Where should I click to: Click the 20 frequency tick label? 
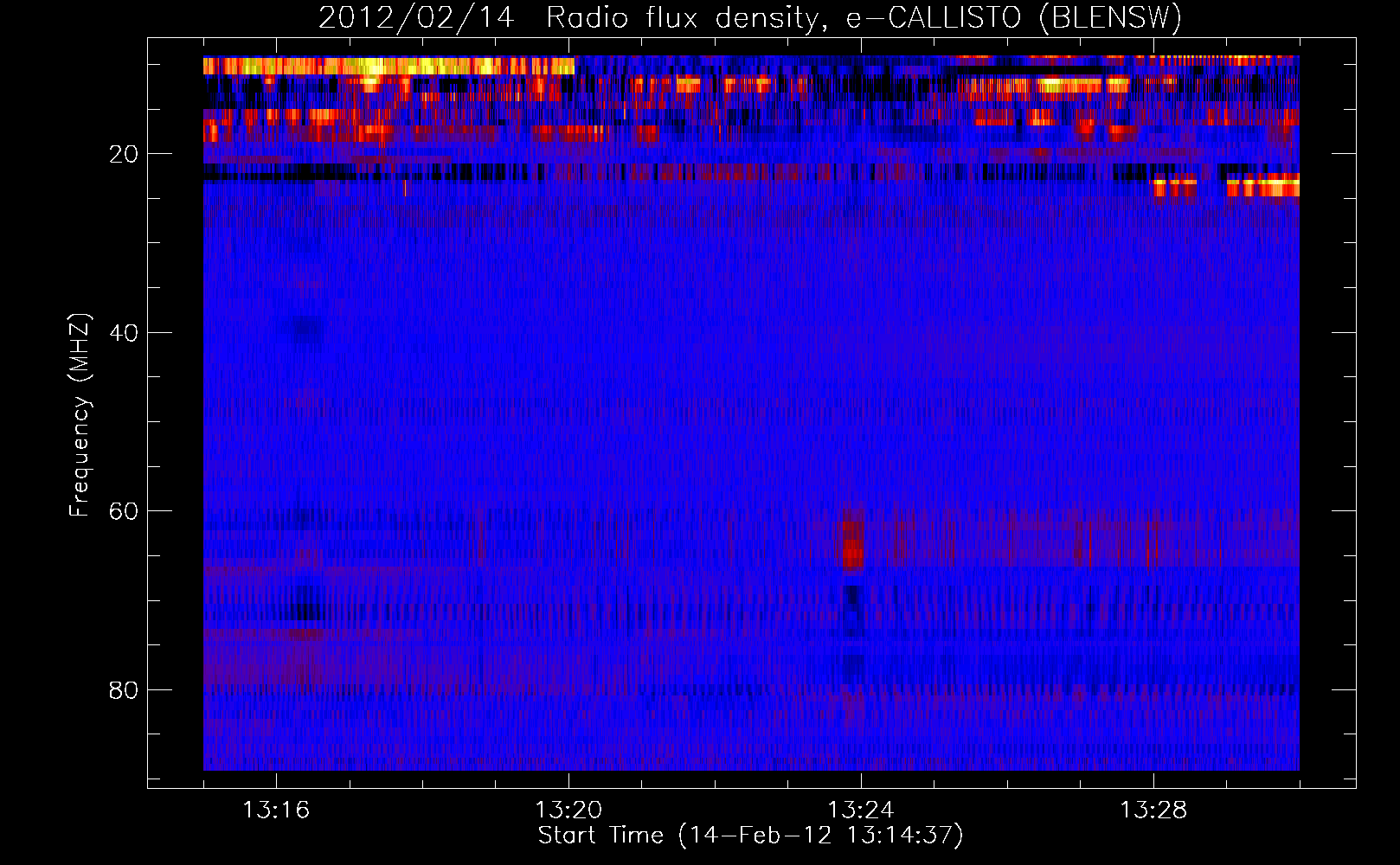(x=124, y=154)
